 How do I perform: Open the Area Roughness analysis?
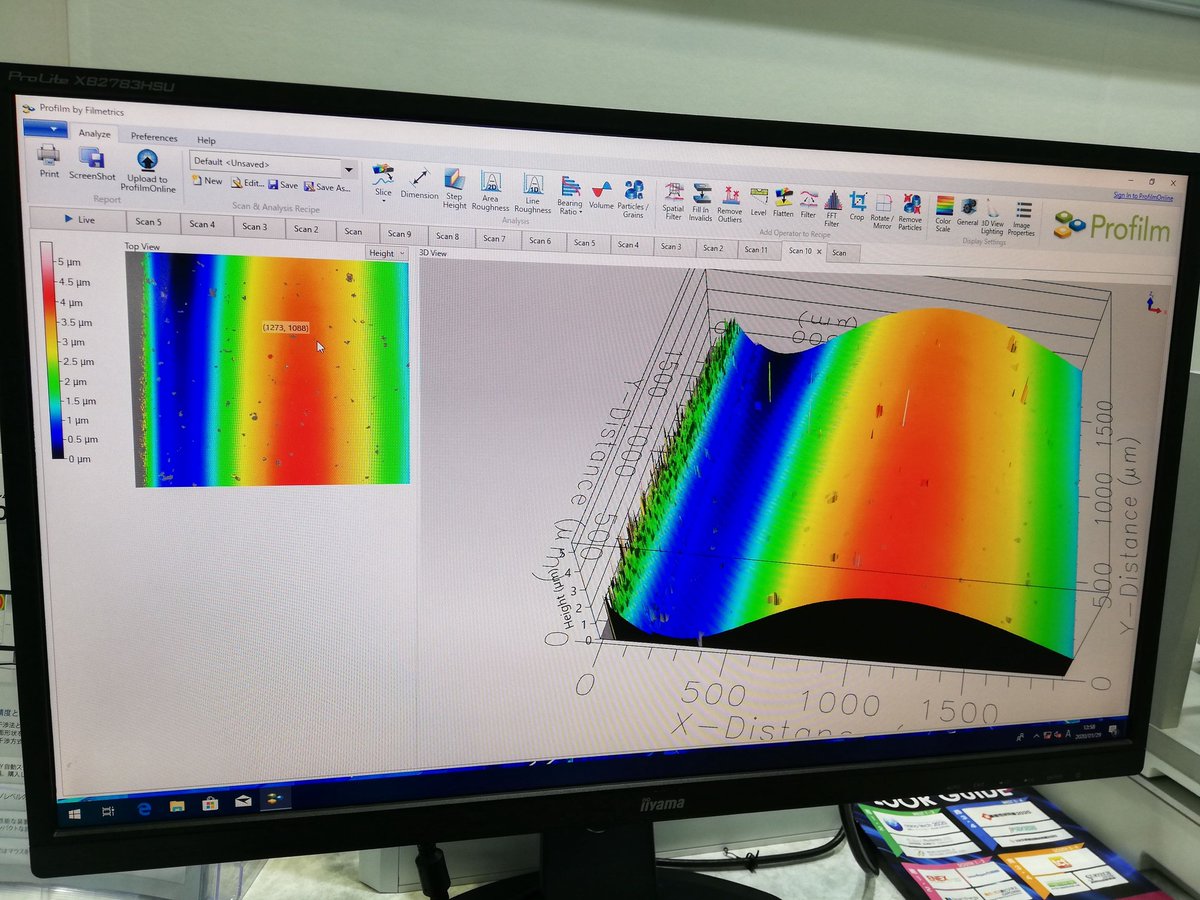[490, 192]
